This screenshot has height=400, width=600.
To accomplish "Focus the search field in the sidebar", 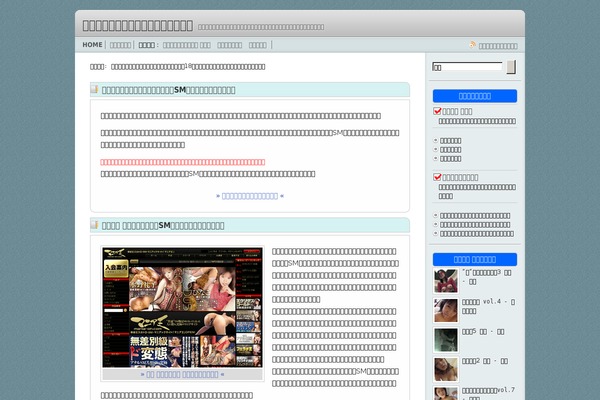I will point(467,67).
